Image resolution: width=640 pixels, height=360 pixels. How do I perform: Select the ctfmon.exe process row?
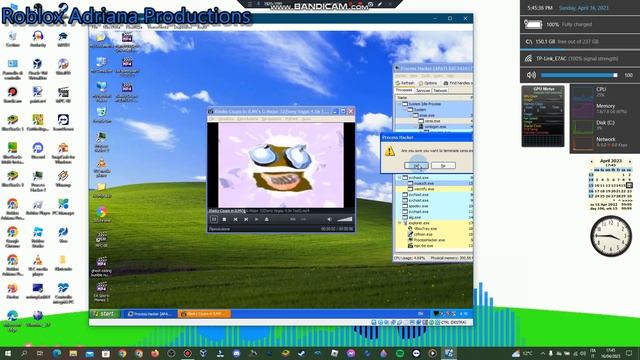433,234
